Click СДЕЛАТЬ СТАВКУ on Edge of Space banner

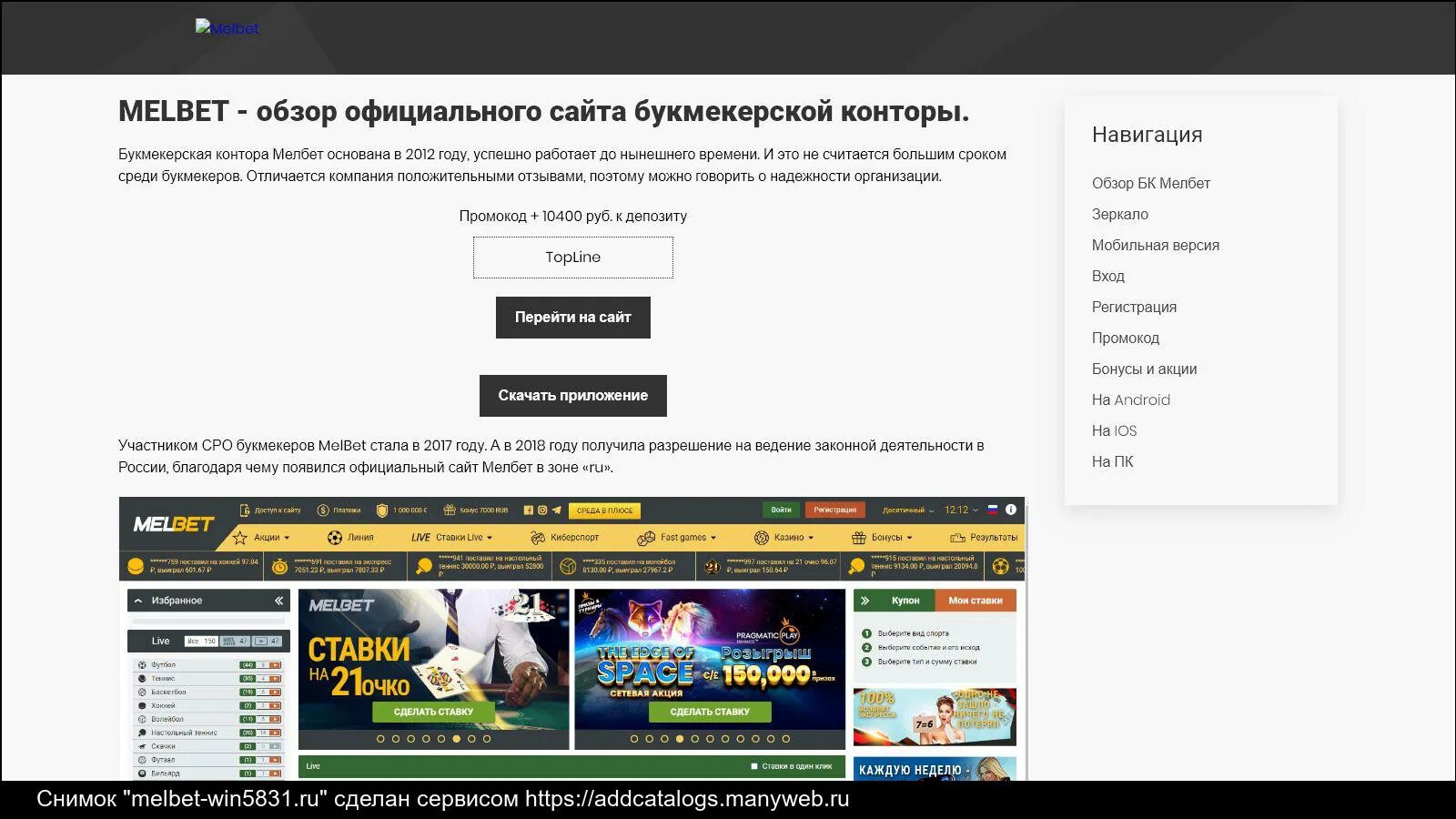[710, 712]
